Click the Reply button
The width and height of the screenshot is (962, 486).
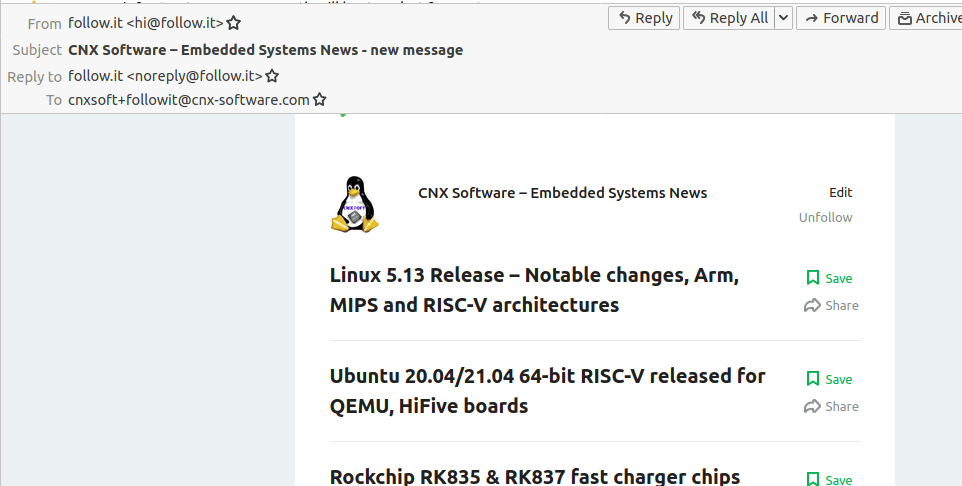point(644,18)
